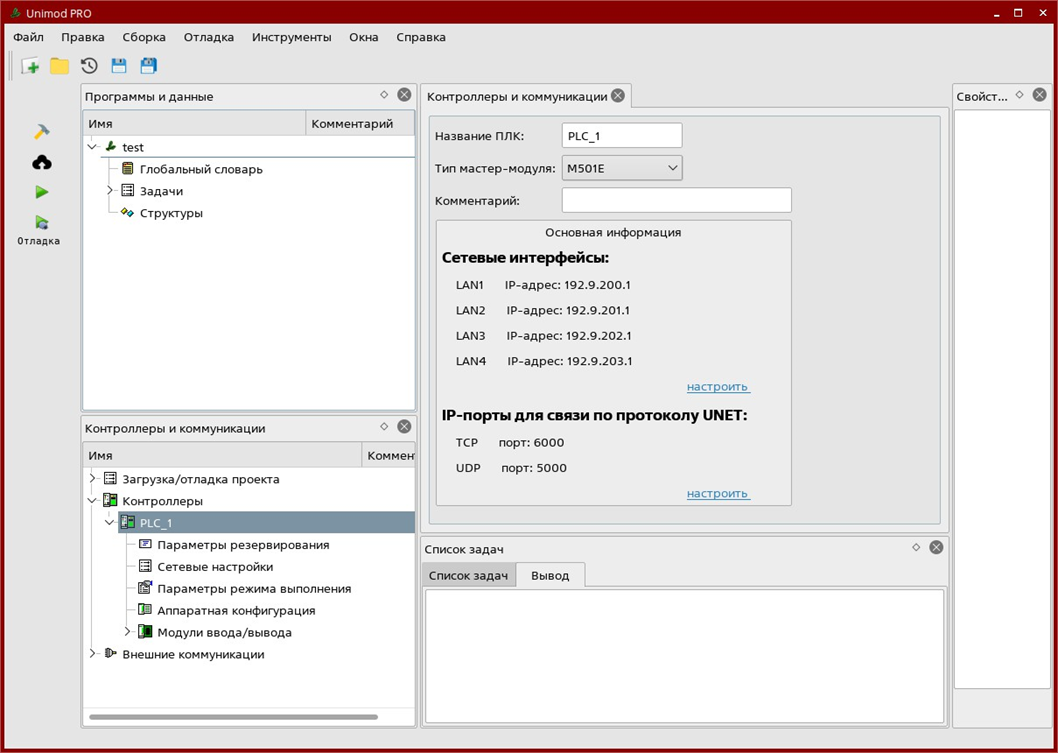Float the Свойства panel
This screenshot has width=1058, height=753.
click(x=1020, y=95)
